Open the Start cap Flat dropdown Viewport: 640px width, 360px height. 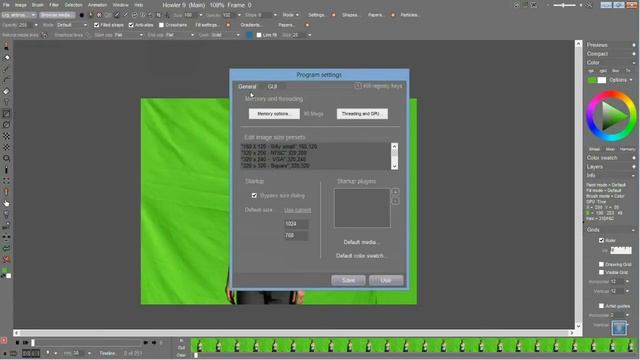click(129, 35)
